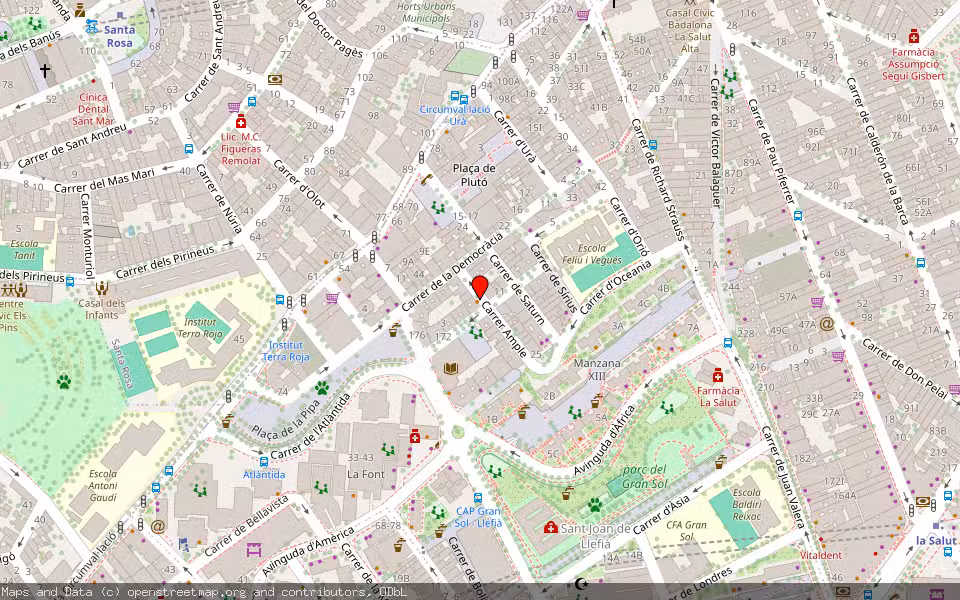
Task: Select the bus icon on Carrer de Richard Strauss
Action: click(x=653, y=145)
